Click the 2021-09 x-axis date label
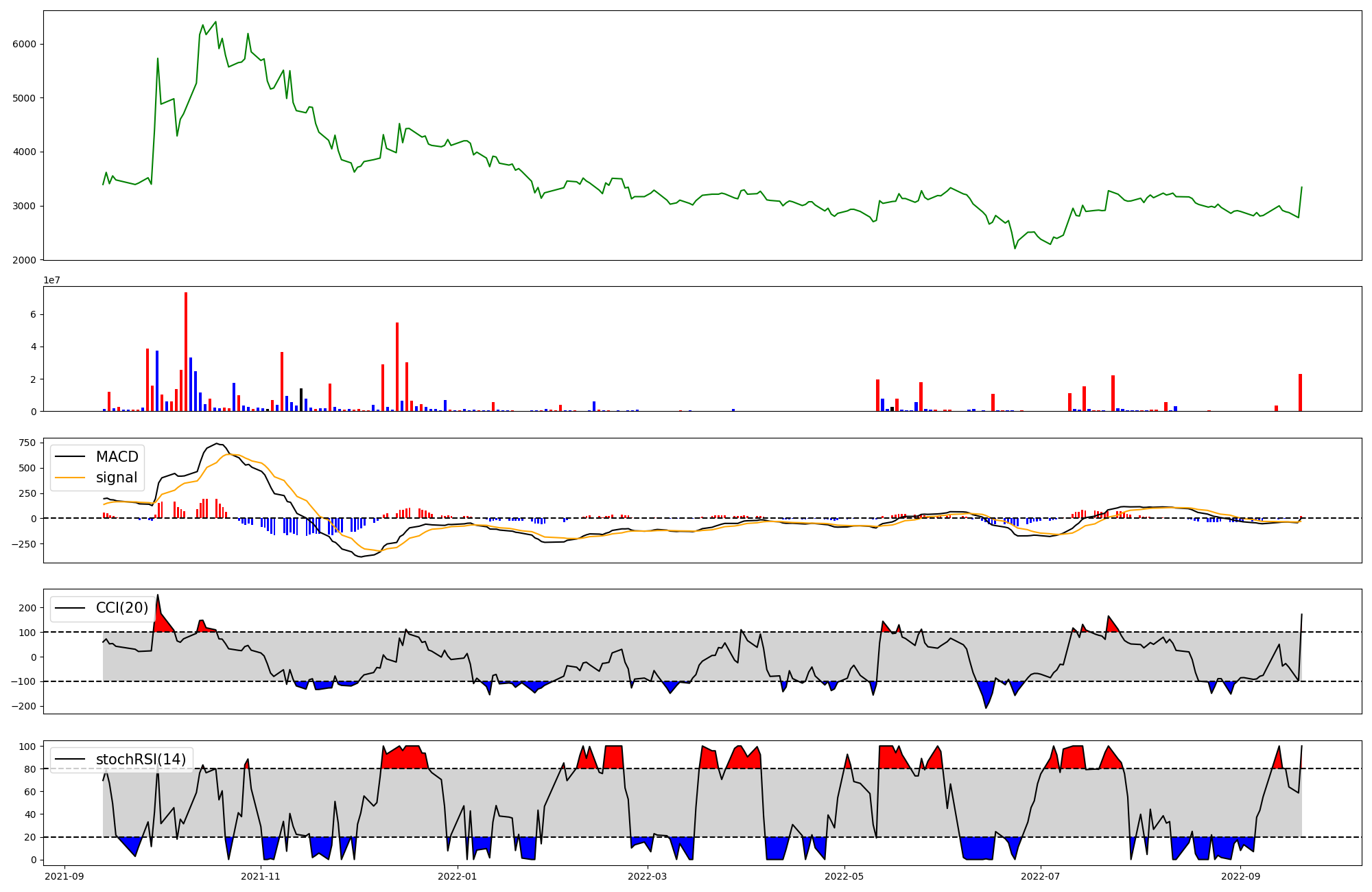Screen dimensions: 1372x892 (65, 876)
